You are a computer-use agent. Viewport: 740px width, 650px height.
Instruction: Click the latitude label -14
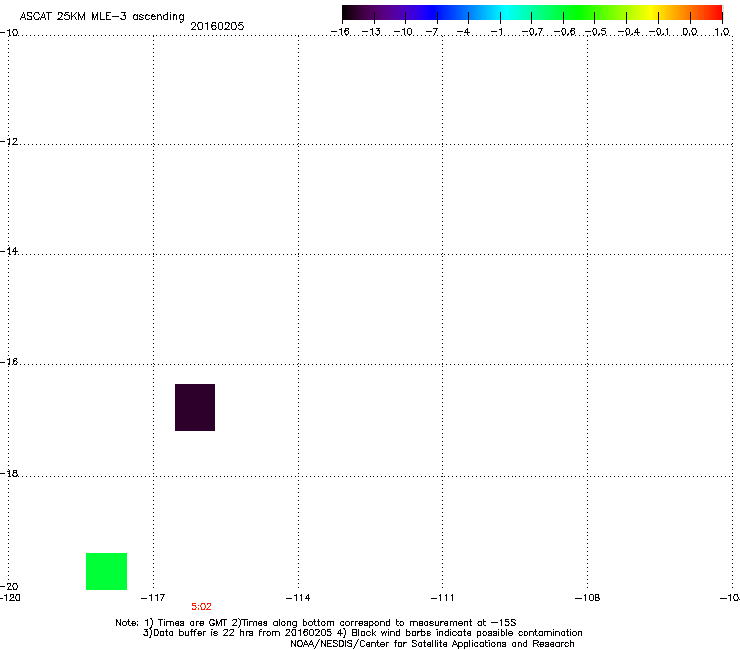pos(9,251)
